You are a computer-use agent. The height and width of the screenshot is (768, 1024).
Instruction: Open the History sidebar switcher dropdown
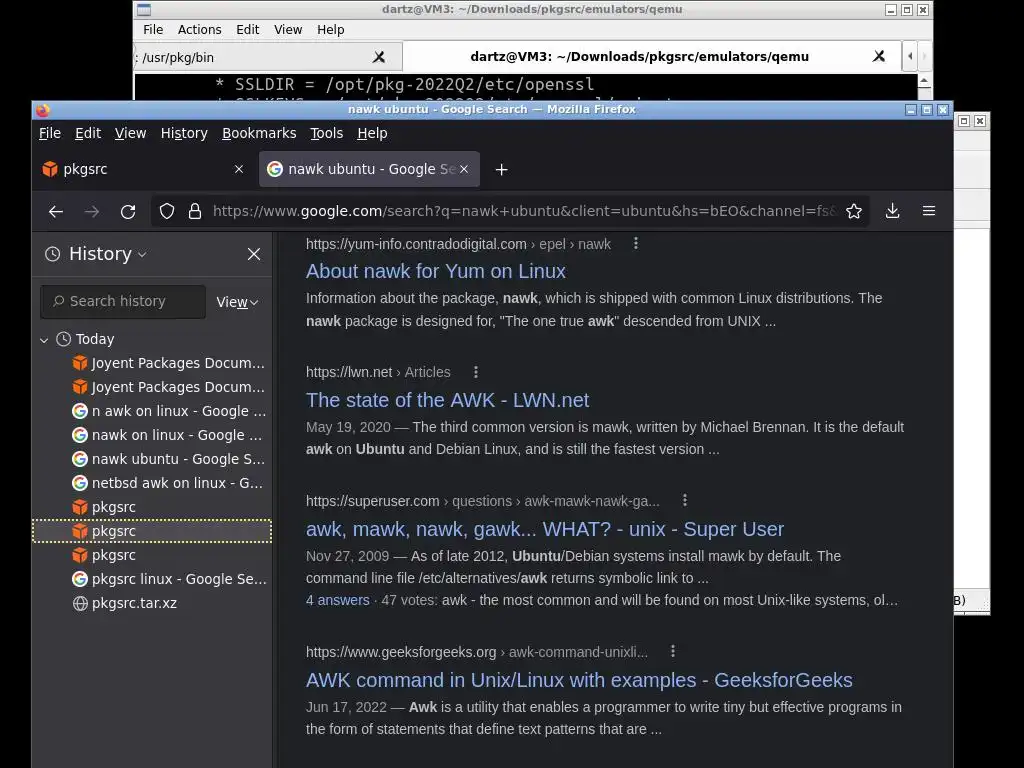coord(142,254)
